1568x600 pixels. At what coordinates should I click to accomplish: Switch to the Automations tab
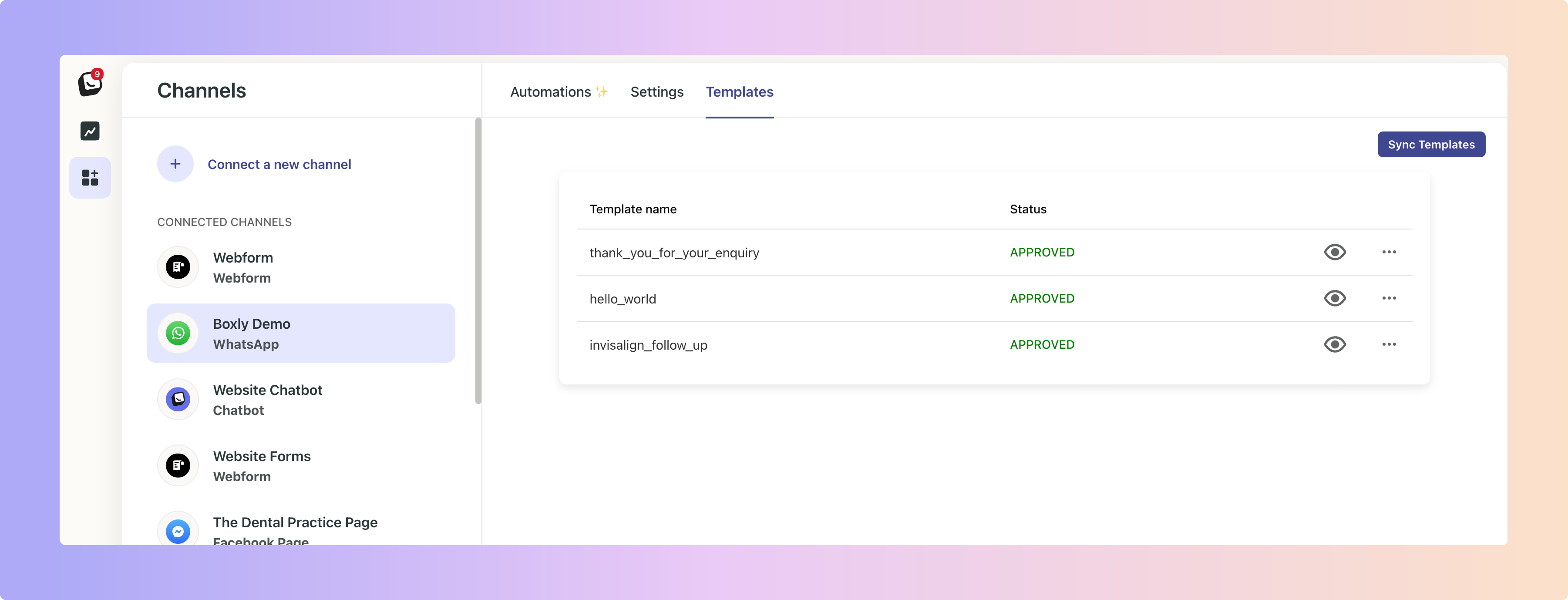pyautogui.click(x=550, y=92)
